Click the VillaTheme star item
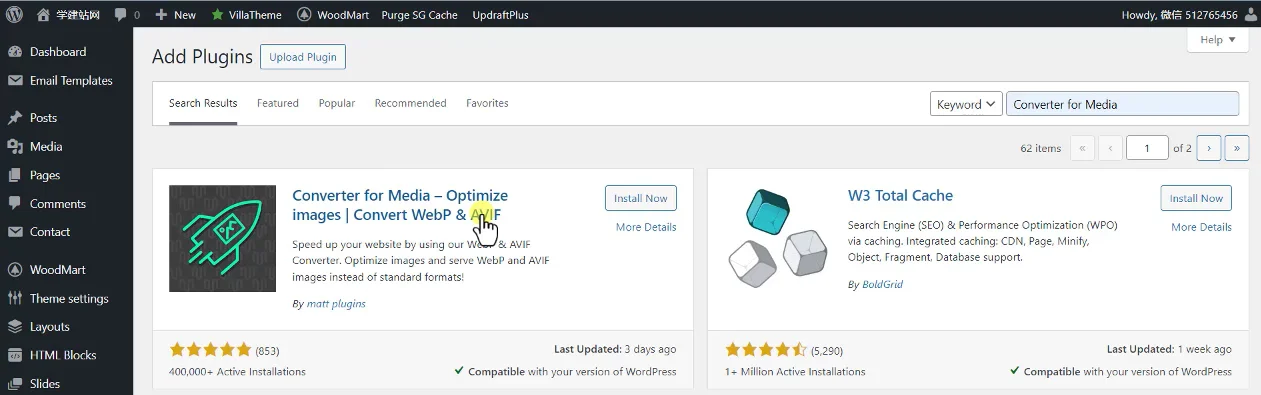1261x395 pixels. pos(247,15)
